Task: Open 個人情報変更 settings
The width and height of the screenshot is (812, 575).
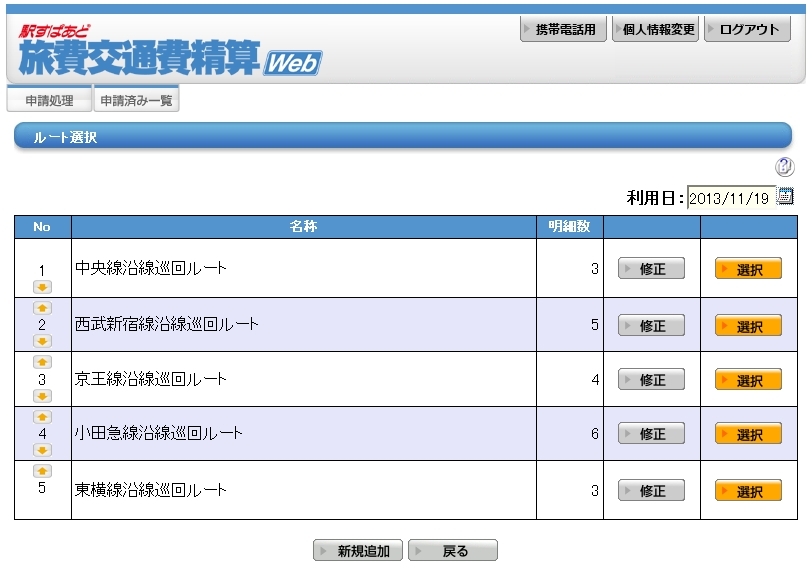Action: click(x=655, y=29)
